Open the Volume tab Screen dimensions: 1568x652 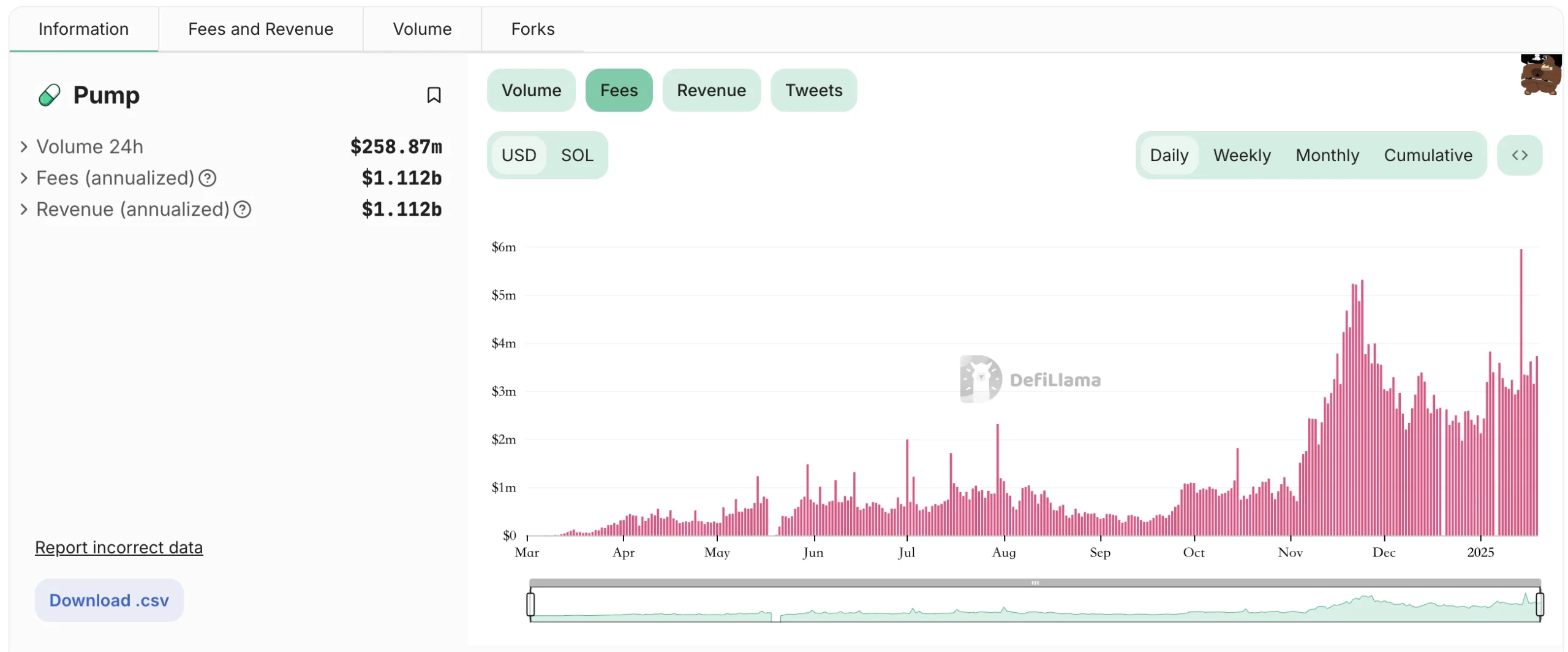coord(422,29)
